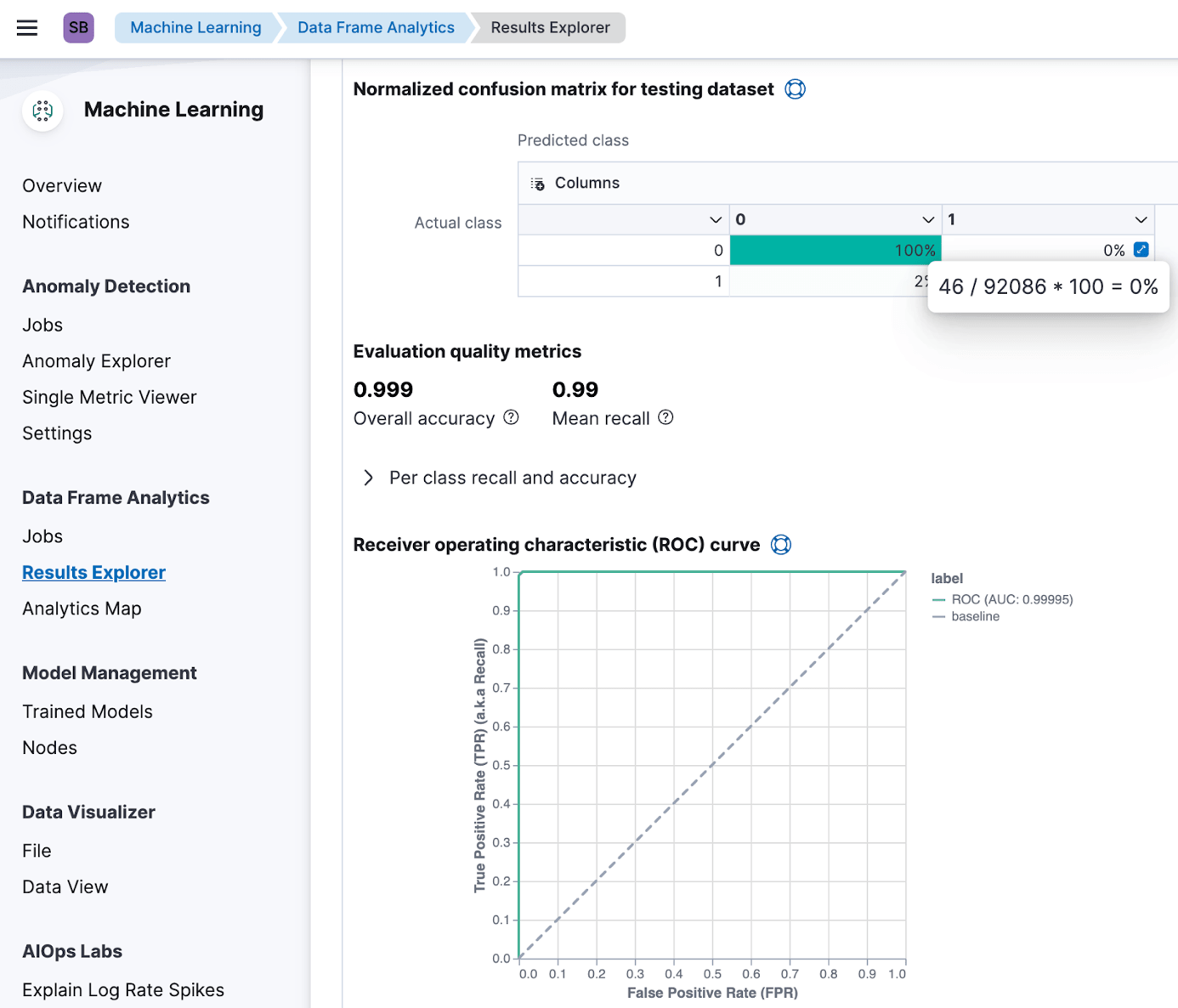
Task: Toggle baseline series in chart legend
Action: click(x=974, y=616)
